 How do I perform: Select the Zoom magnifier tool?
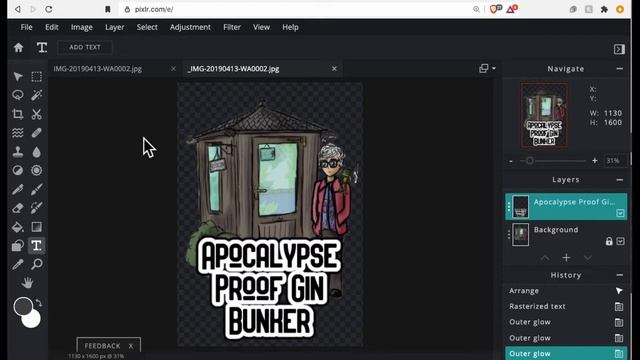coord(37,264)
